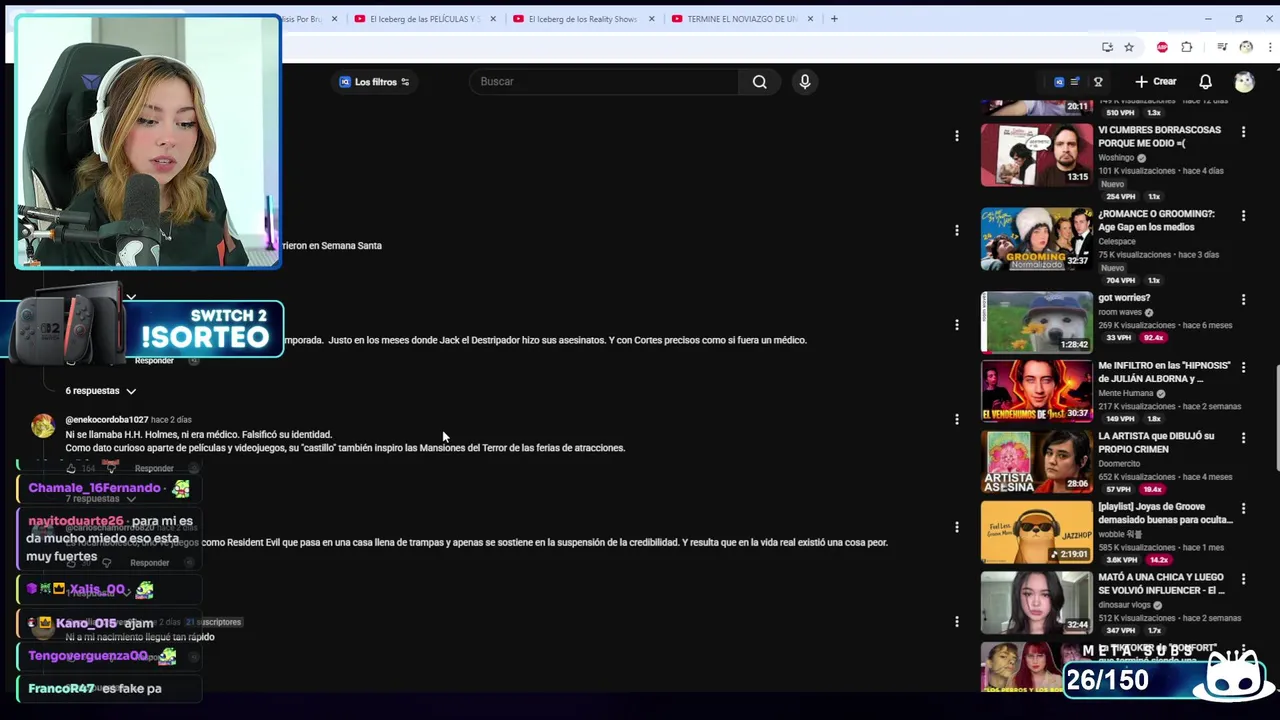The image size is (1280, 720).
Task: Click 'hace 2 días' timestamp of enekocordoba1027
Action: pos(171,420)
